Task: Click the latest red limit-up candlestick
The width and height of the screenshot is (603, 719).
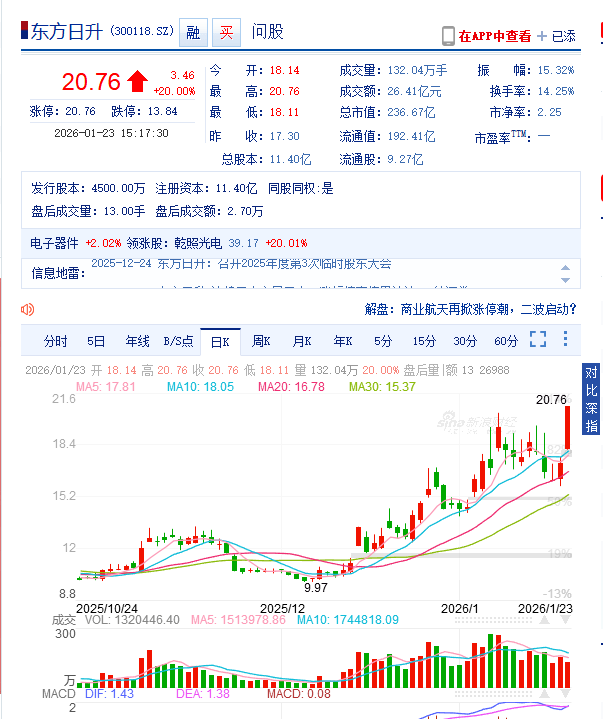Action: pyautogui.click(x=567, y=427)
